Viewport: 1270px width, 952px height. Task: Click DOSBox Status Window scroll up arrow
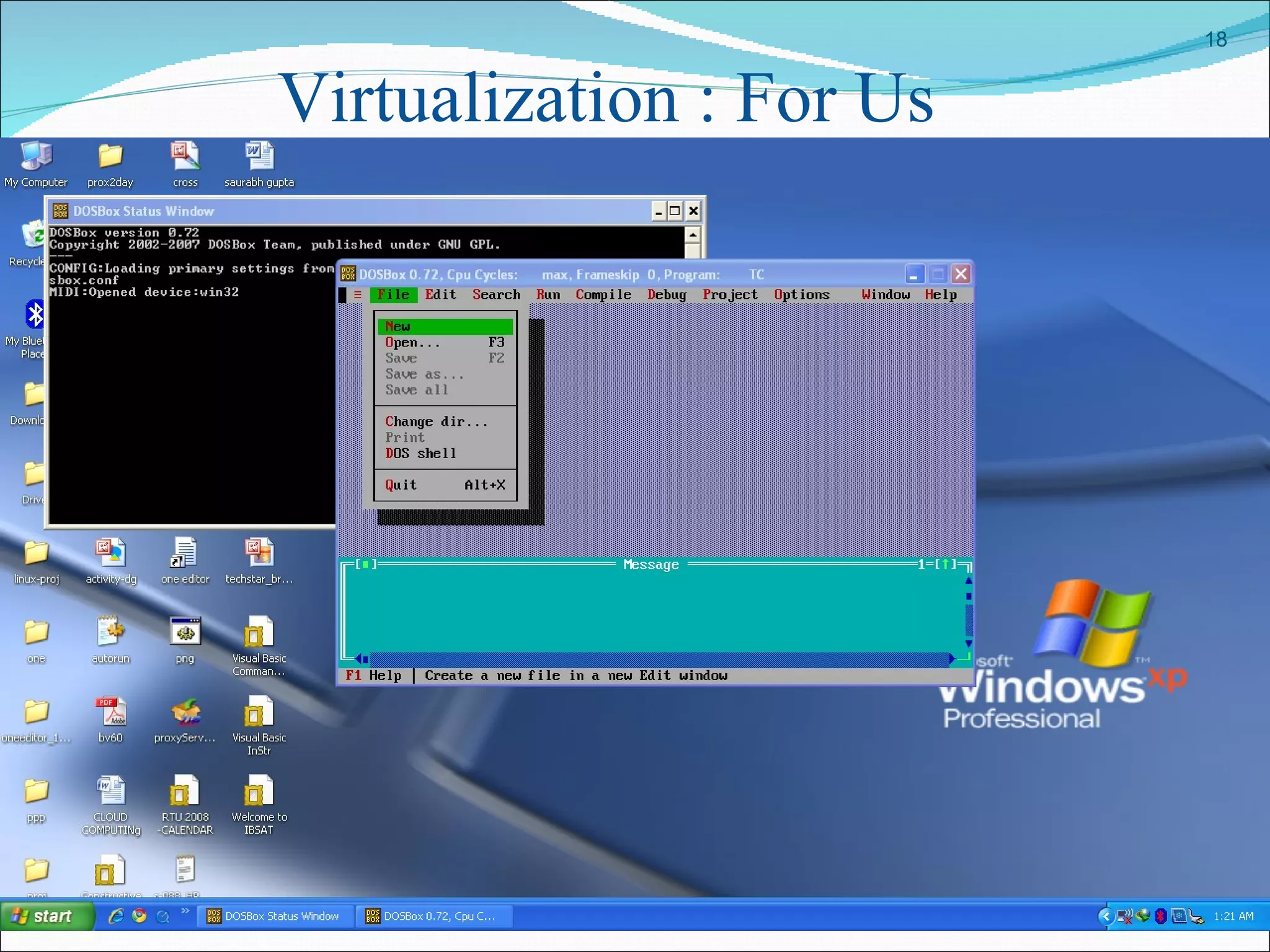pyautogui.click(x=693, y=235)
